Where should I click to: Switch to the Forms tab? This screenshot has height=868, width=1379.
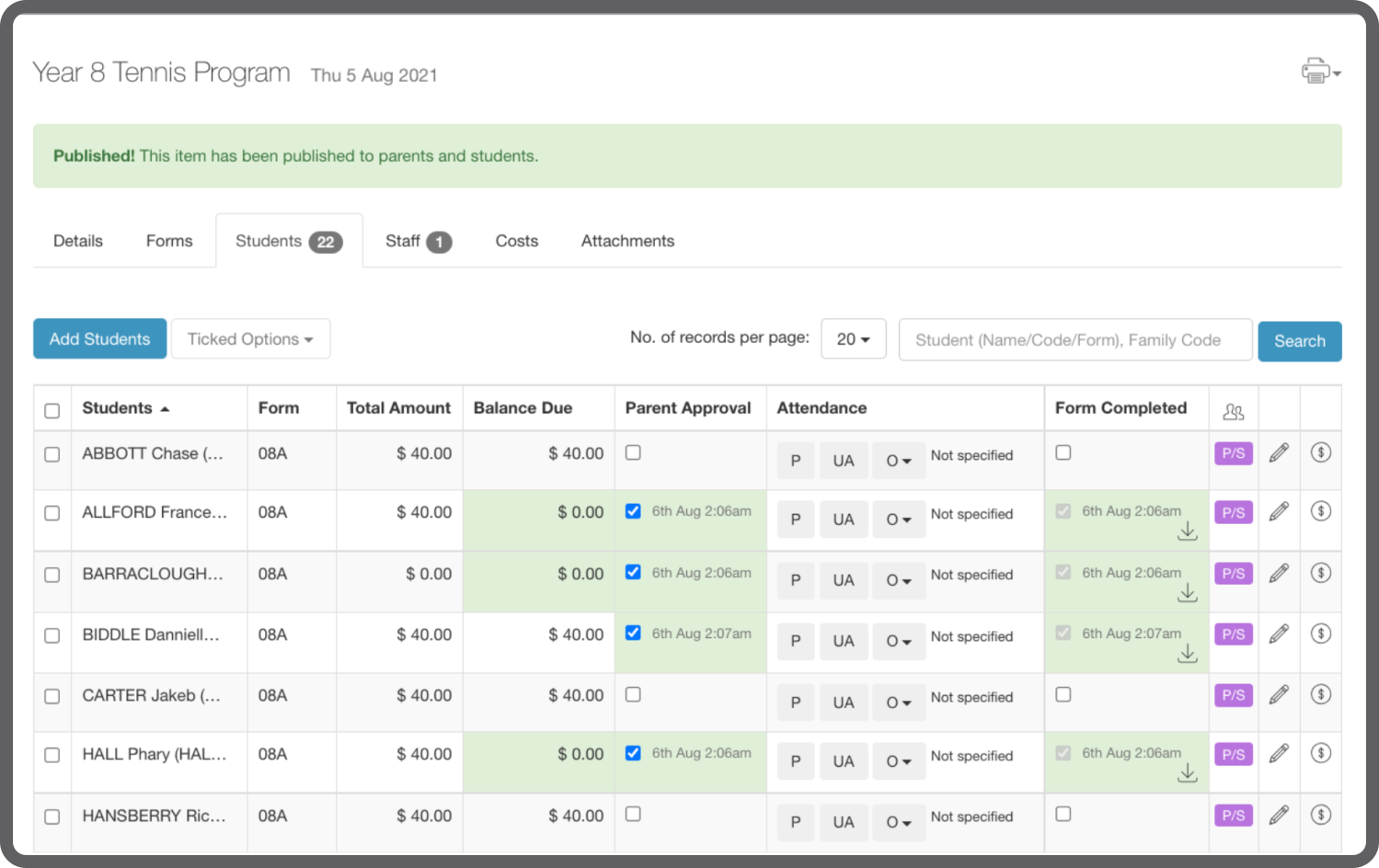[x=169, y=241]
